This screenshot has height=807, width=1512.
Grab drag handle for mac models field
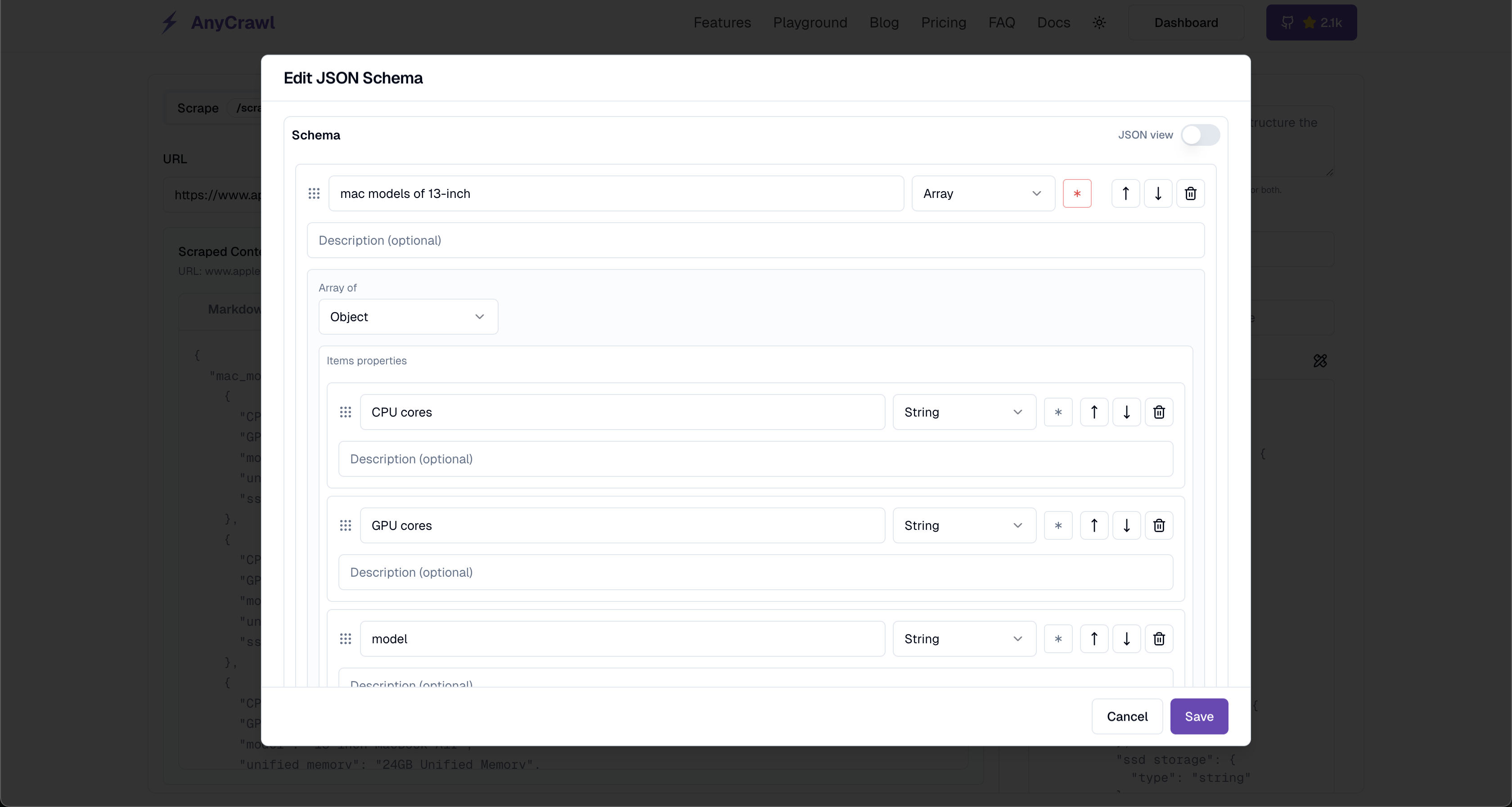(x=314, y=194)
